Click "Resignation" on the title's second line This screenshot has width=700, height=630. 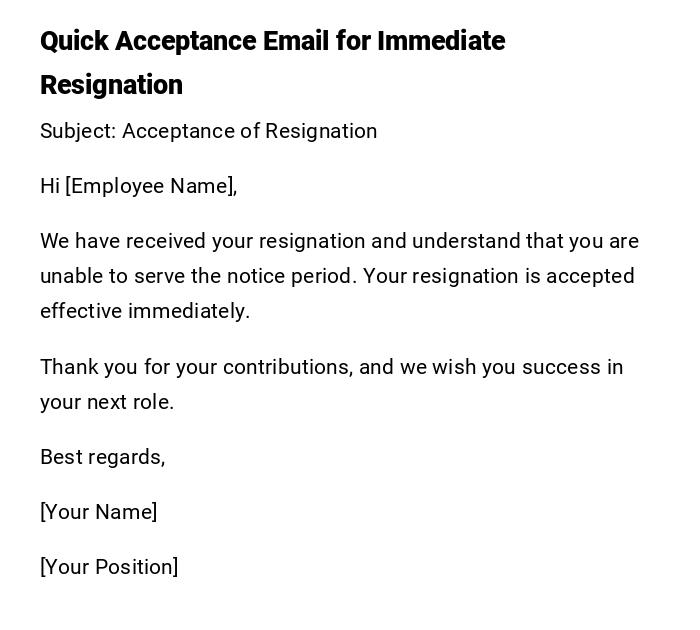(111, 85)
